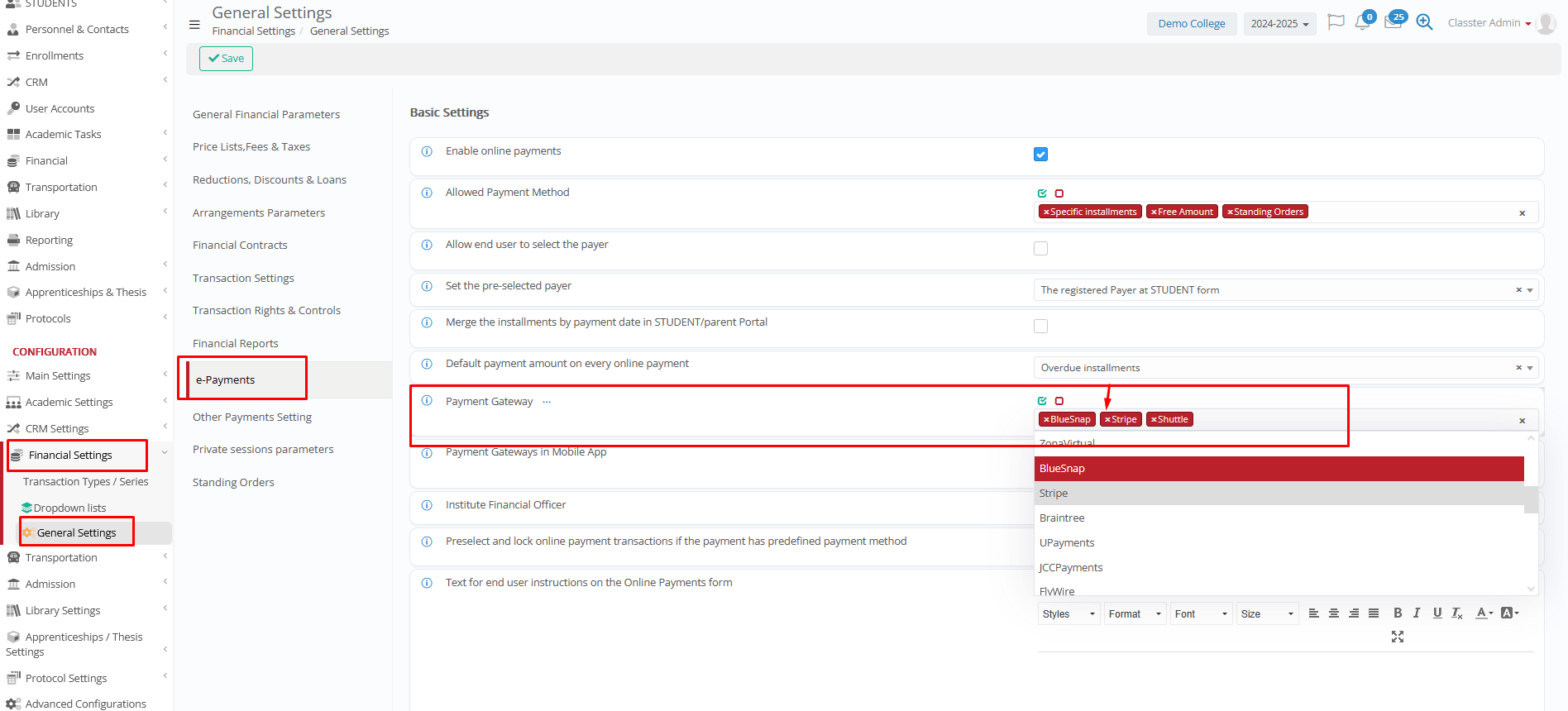Image resolution: width=1568 pixels, height=711 pixels.
Task: Open the 2024-2025 academic year dropdown
Action: (1279, 24)
